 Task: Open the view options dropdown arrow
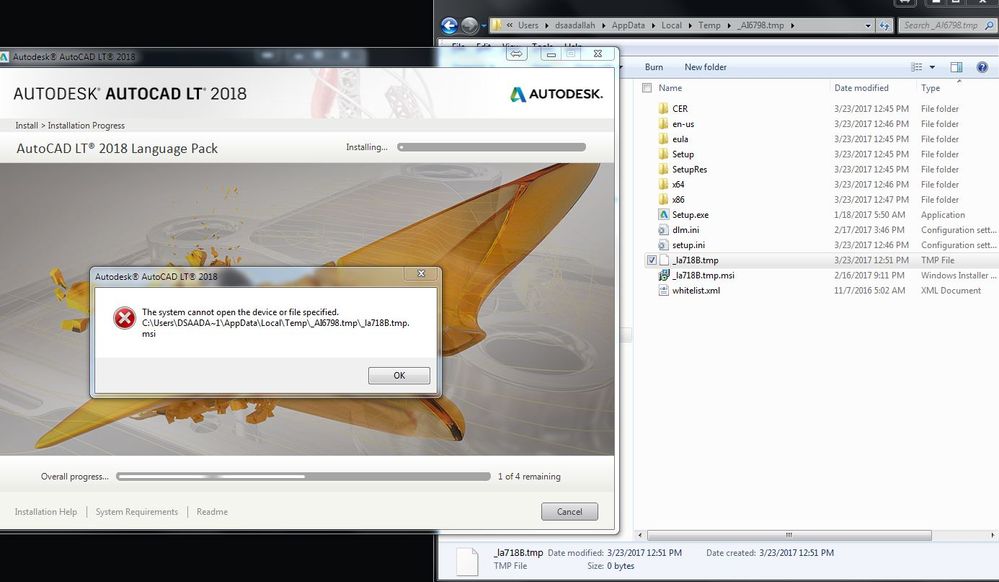(x=932, y=67)
